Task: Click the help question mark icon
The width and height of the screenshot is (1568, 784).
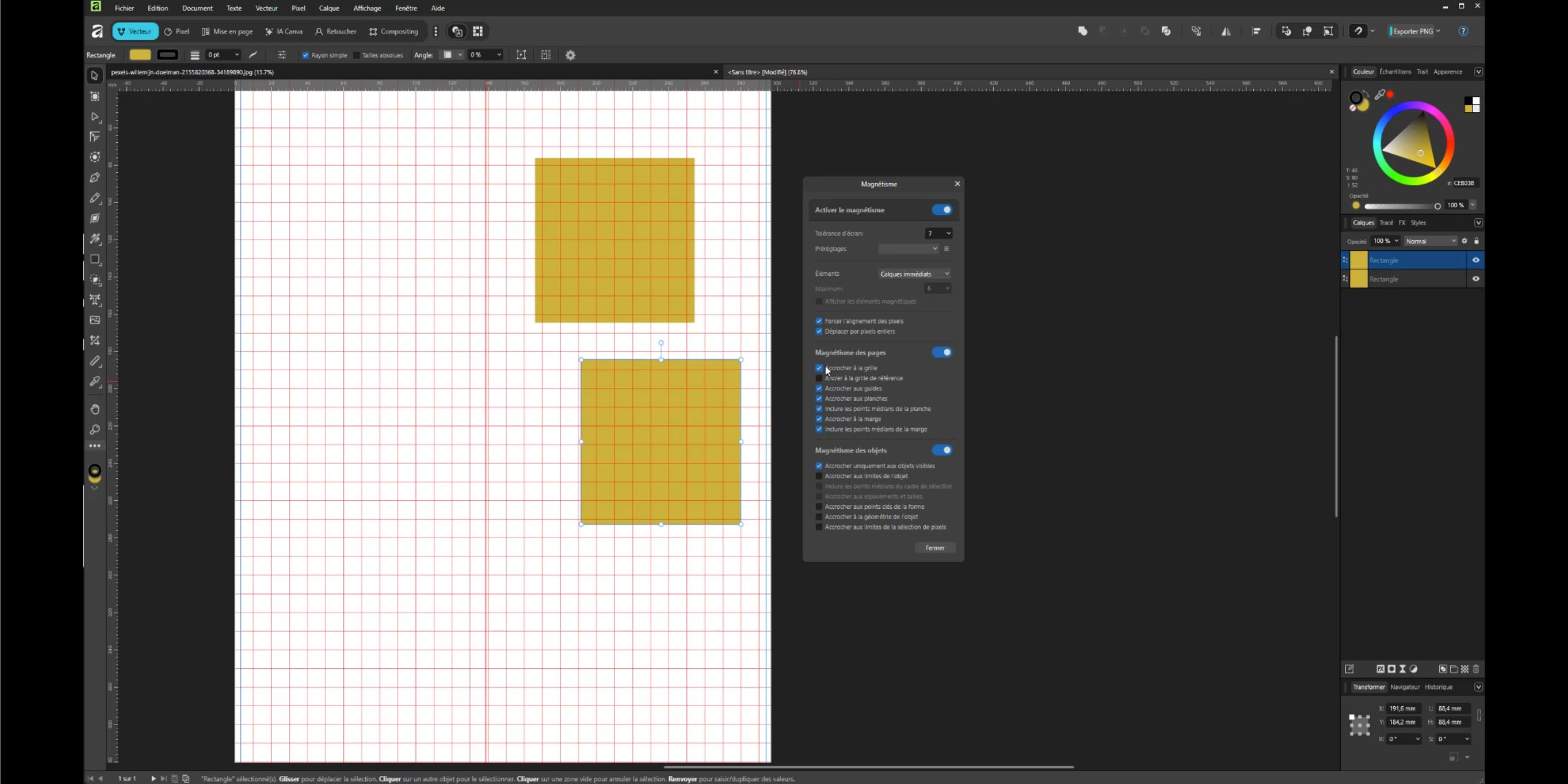Action: (1463, 31)
